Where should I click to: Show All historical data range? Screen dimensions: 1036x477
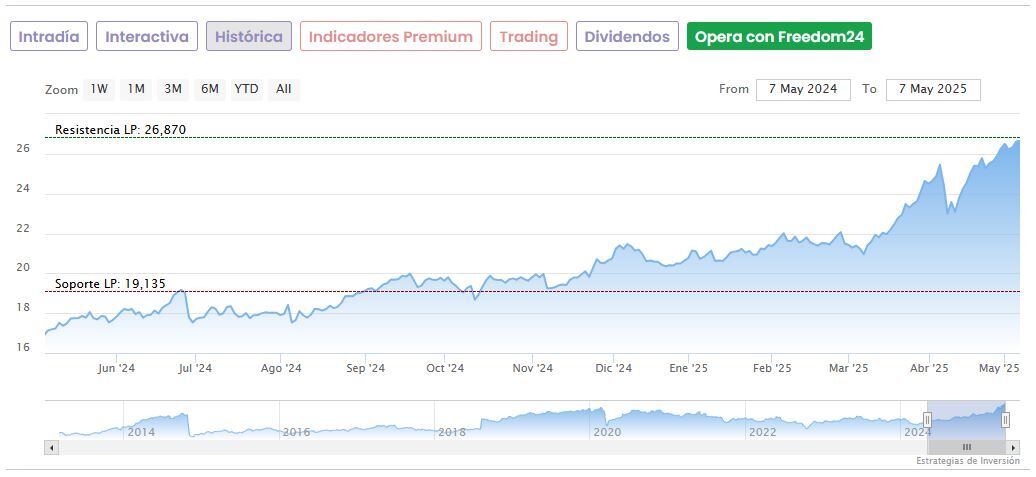pos(284,89)
